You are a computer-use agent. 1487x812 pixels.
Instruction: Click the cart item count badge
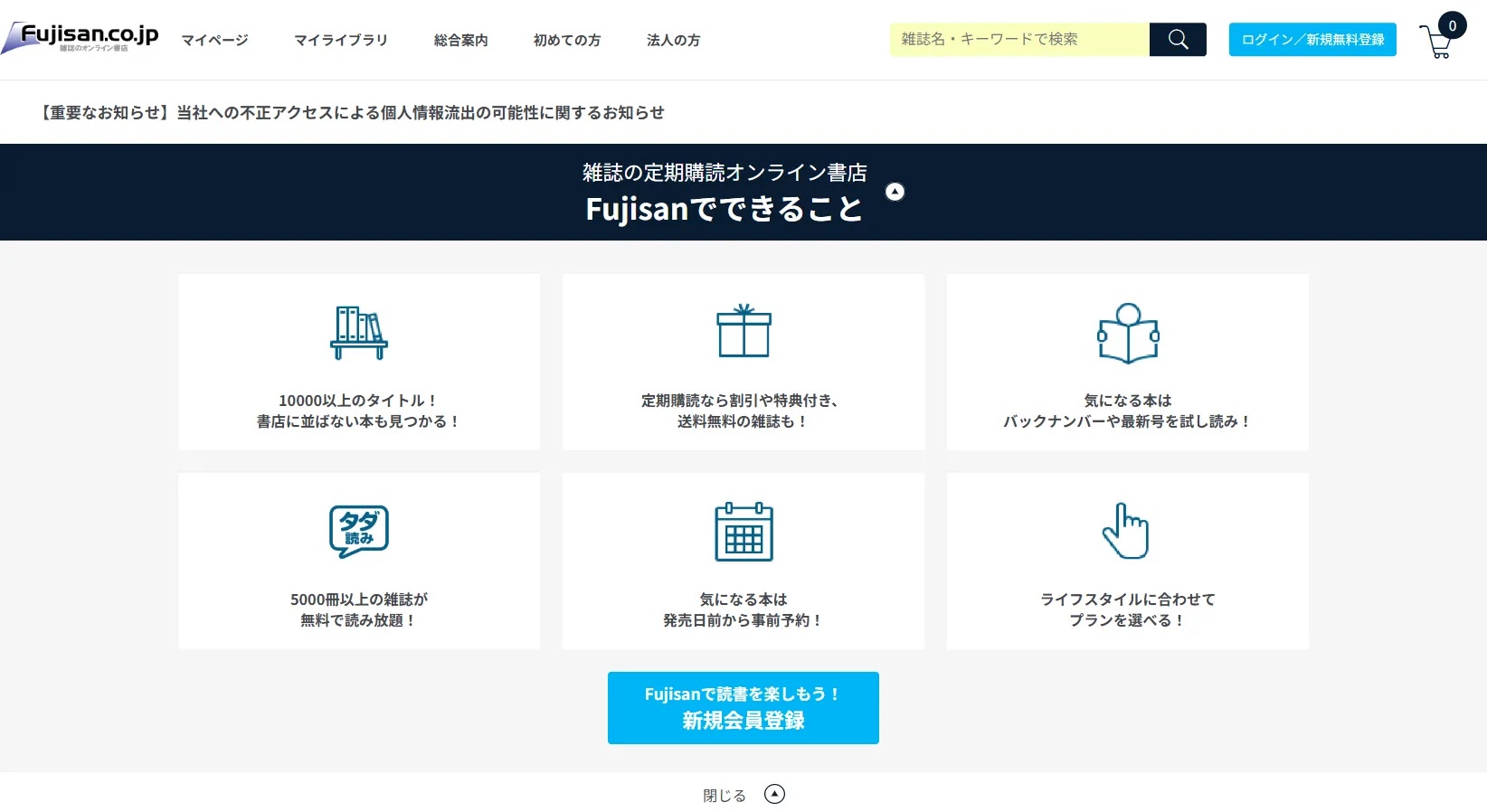tap(1453, 25)
